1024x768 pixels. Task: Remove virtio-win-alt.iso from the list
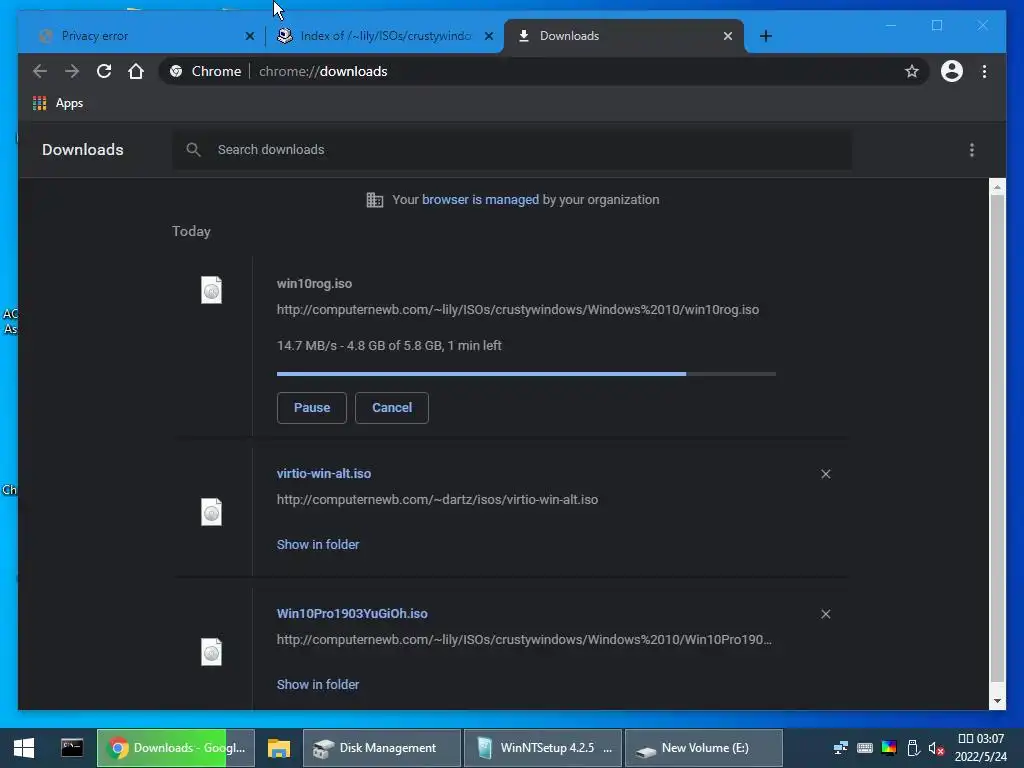[x=825, y=474]
